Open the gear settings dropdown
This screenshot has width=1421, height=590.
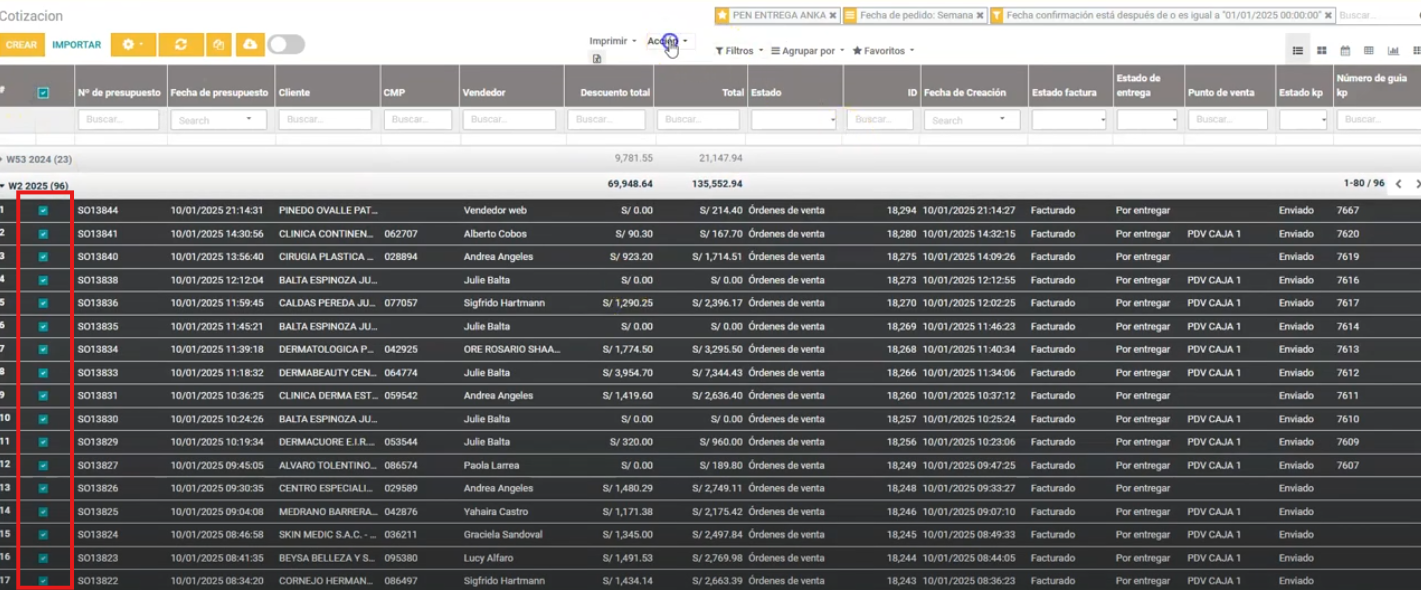coord(132,45)
